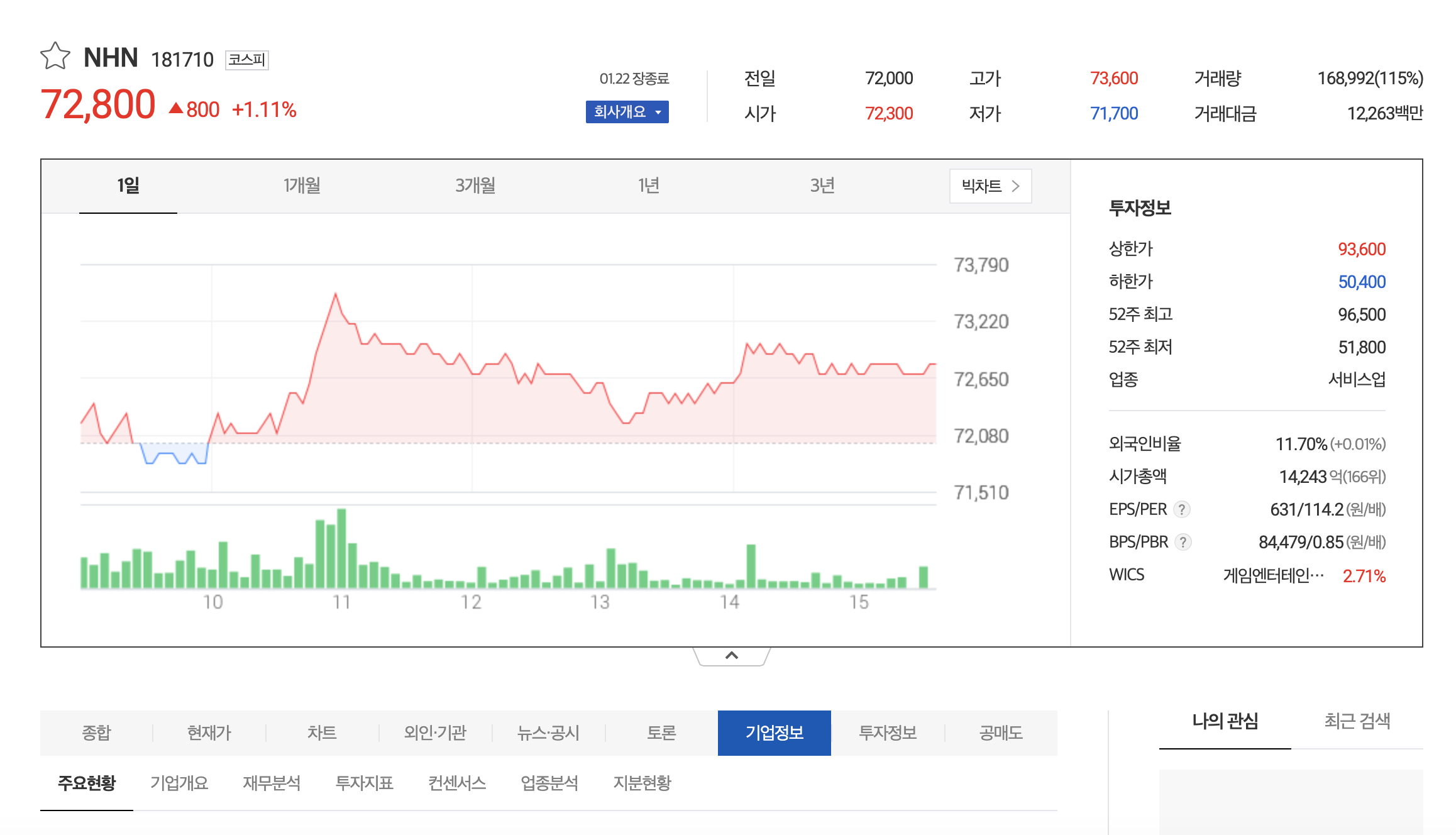Click the 서비스업 sector value

1357,380
